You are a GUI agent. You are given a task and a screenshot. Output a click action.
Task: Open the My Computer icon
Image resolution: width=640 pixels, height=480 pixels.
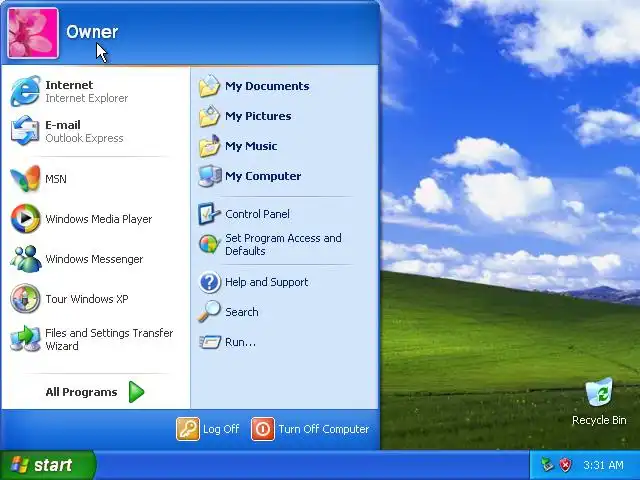point(209,176)
